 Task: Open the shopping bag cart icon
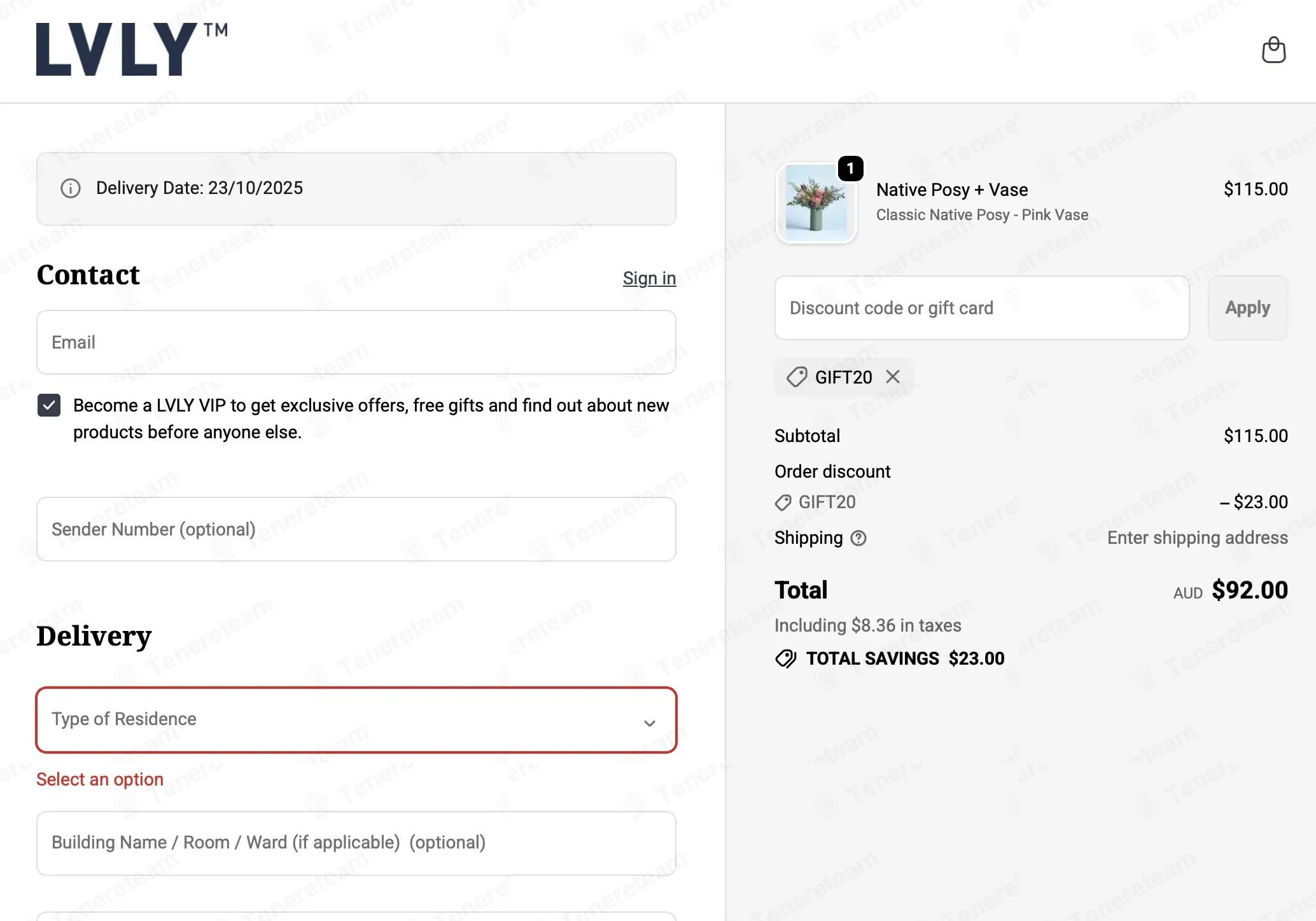1273,50
